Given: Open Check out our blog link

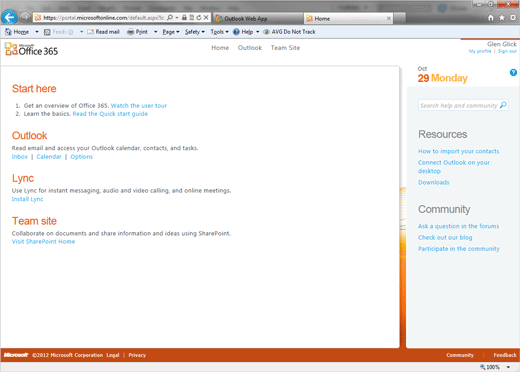Looking at the screenshot, I should (x=445, y=237).
